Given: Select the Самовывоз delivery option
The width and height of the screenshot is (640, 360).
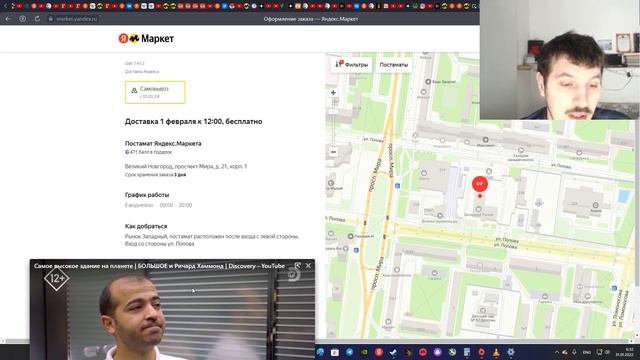Looking at the screenshot, I should tap(155, 92).
